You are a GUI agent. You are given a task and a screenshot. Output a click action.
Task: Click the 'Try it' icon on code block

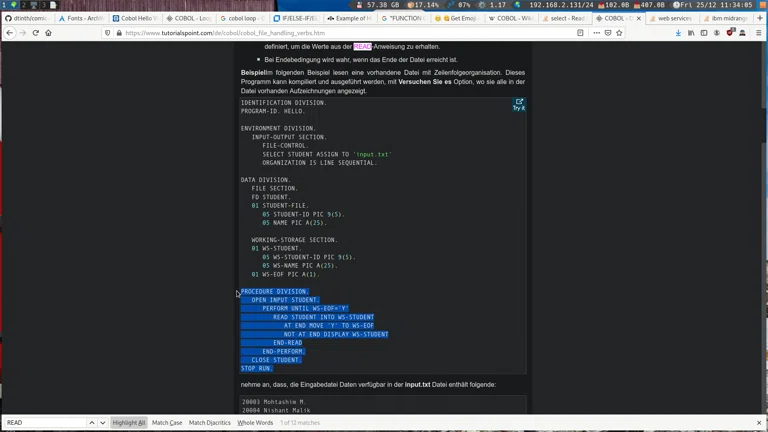tap(519, 104)
